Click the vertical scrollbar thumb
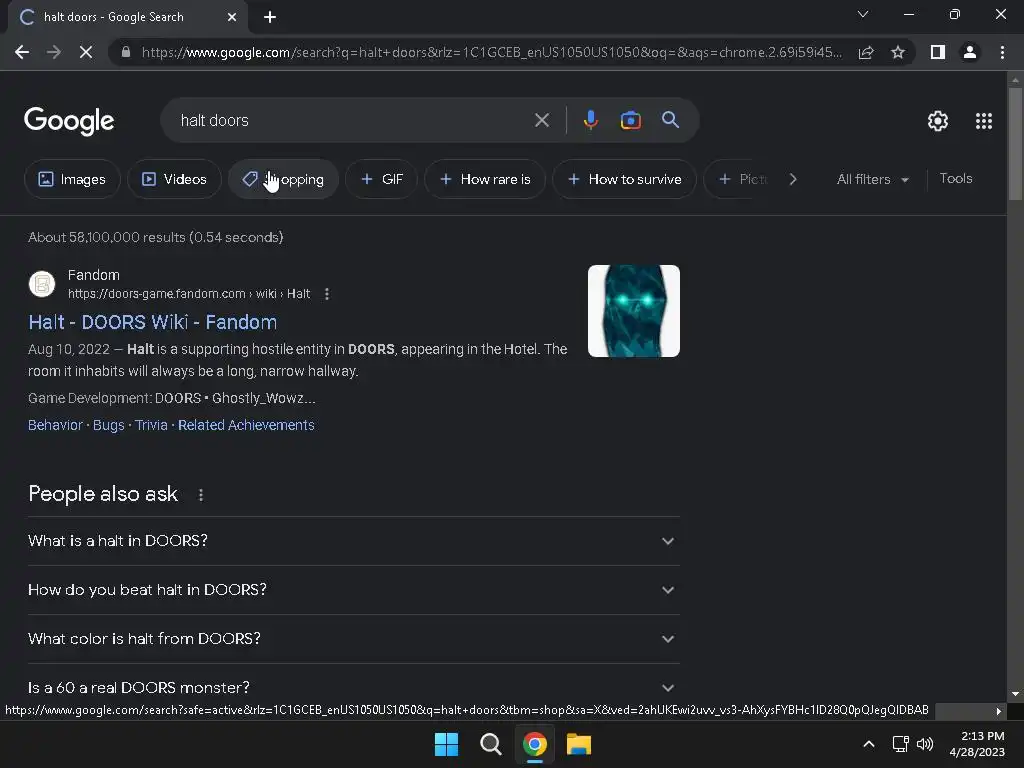 [x=1015, y=144]
